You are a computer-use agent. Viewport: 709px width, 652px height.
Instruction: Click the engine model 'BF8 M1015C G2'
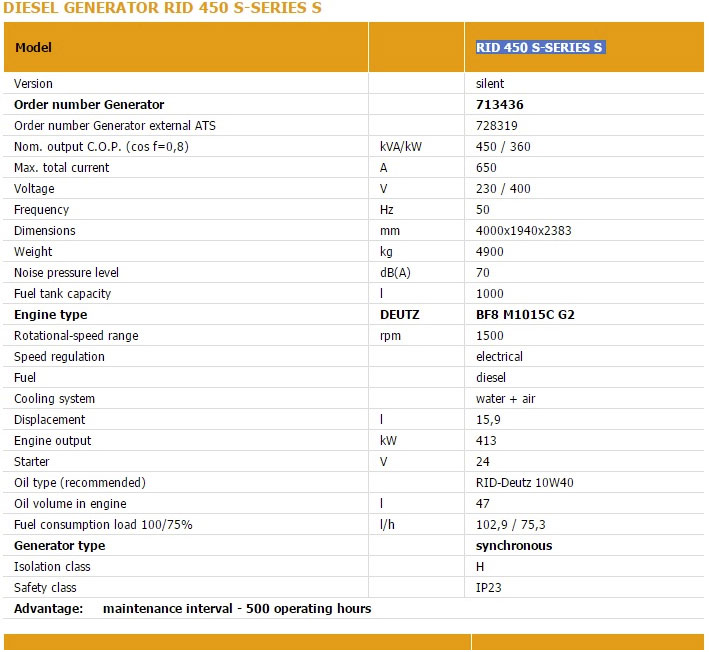[x=525, y=315]
